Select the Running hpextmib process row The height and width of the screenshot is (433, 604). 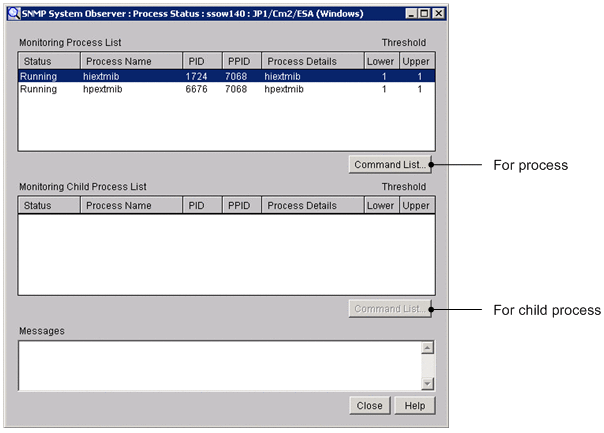pyautogui.click(x=226, y=89)
